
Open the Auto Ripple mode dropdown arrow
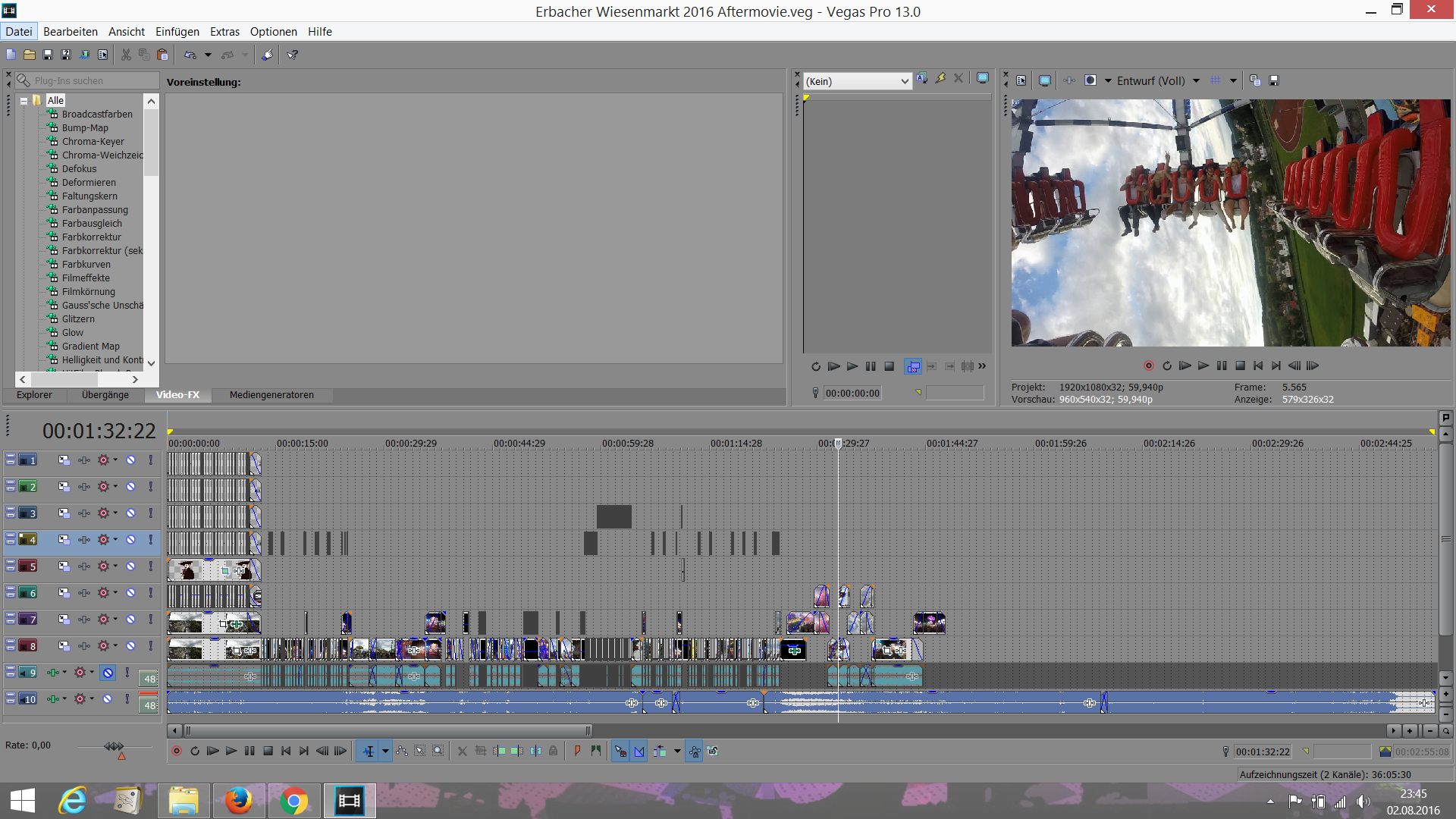tap(677, 752)
